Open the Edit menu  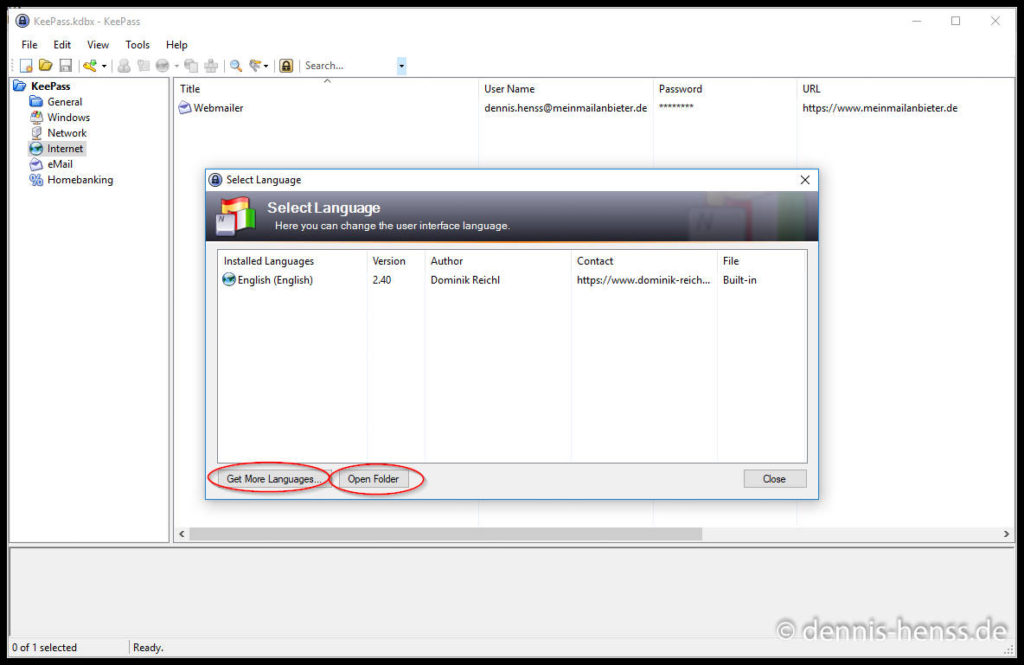tap(62, 44)
